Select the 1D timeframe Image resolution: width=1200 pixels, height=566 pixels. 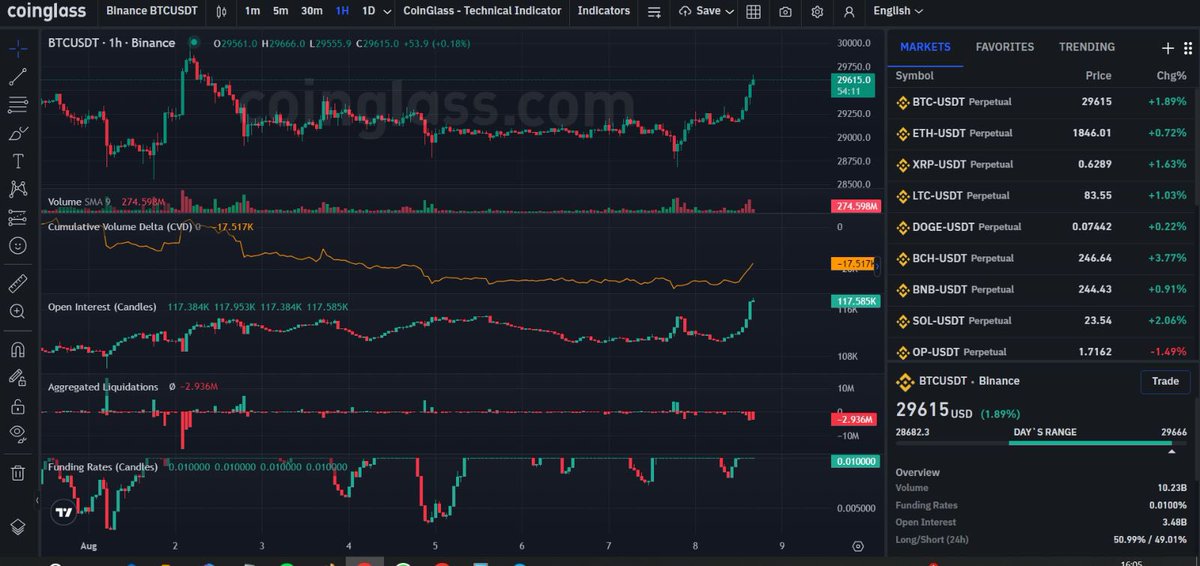368,11
